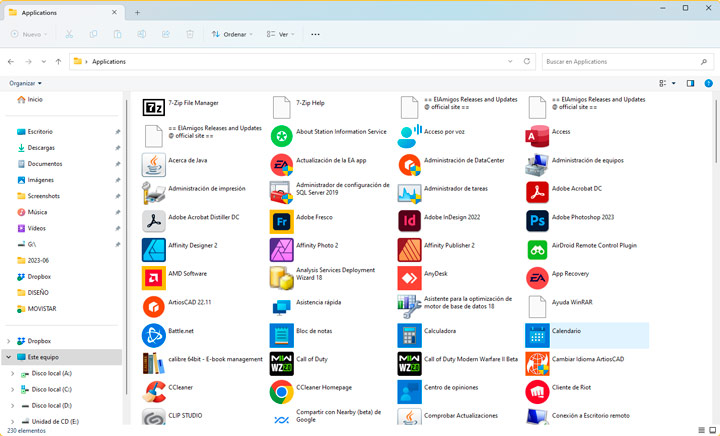Select the Adobe Acrobat DC icon
The image size is (720, 436).
(x=537, y=193)
